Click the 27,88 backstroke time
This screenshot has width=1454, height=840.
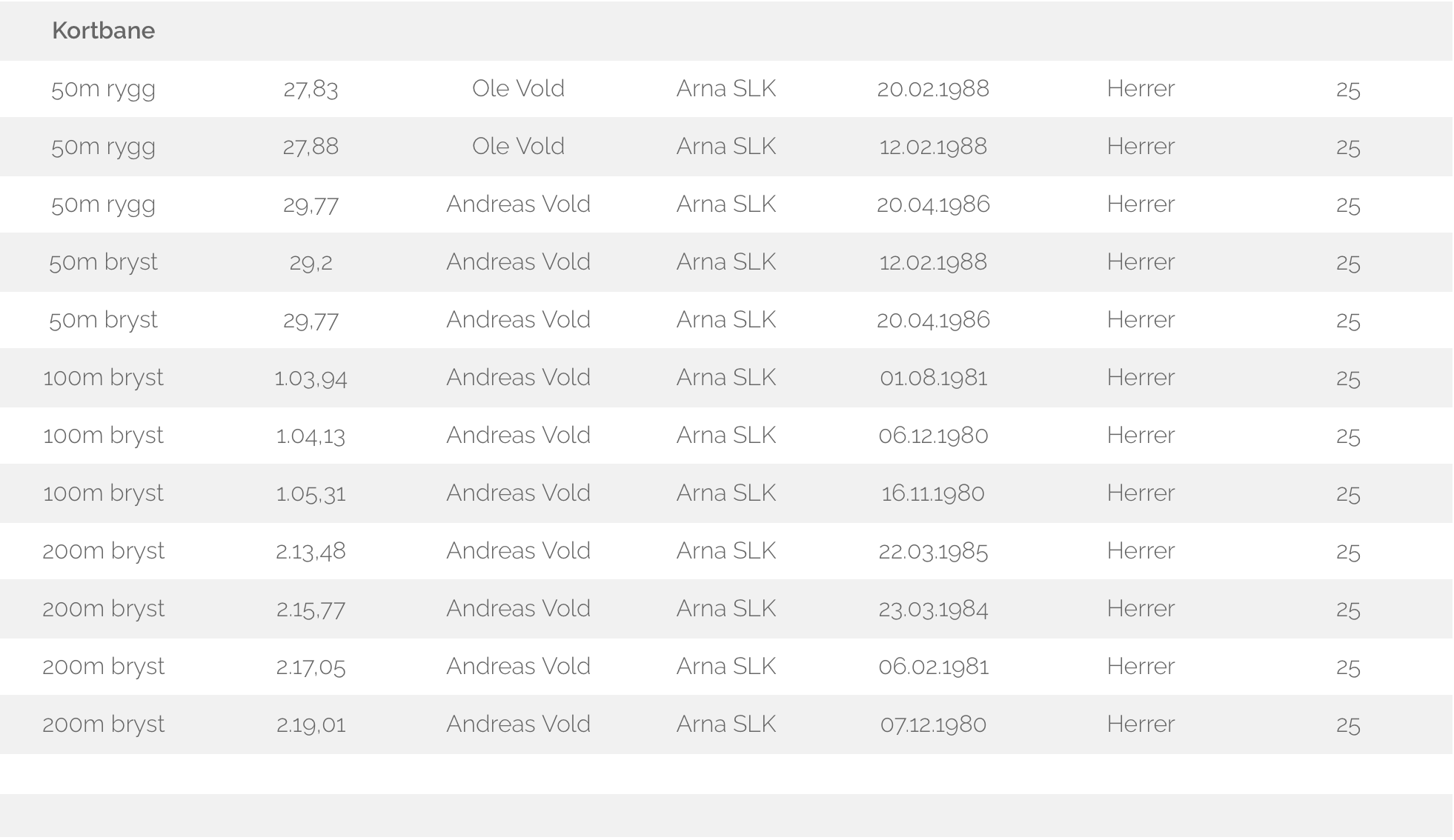click(x=311, y=147)
